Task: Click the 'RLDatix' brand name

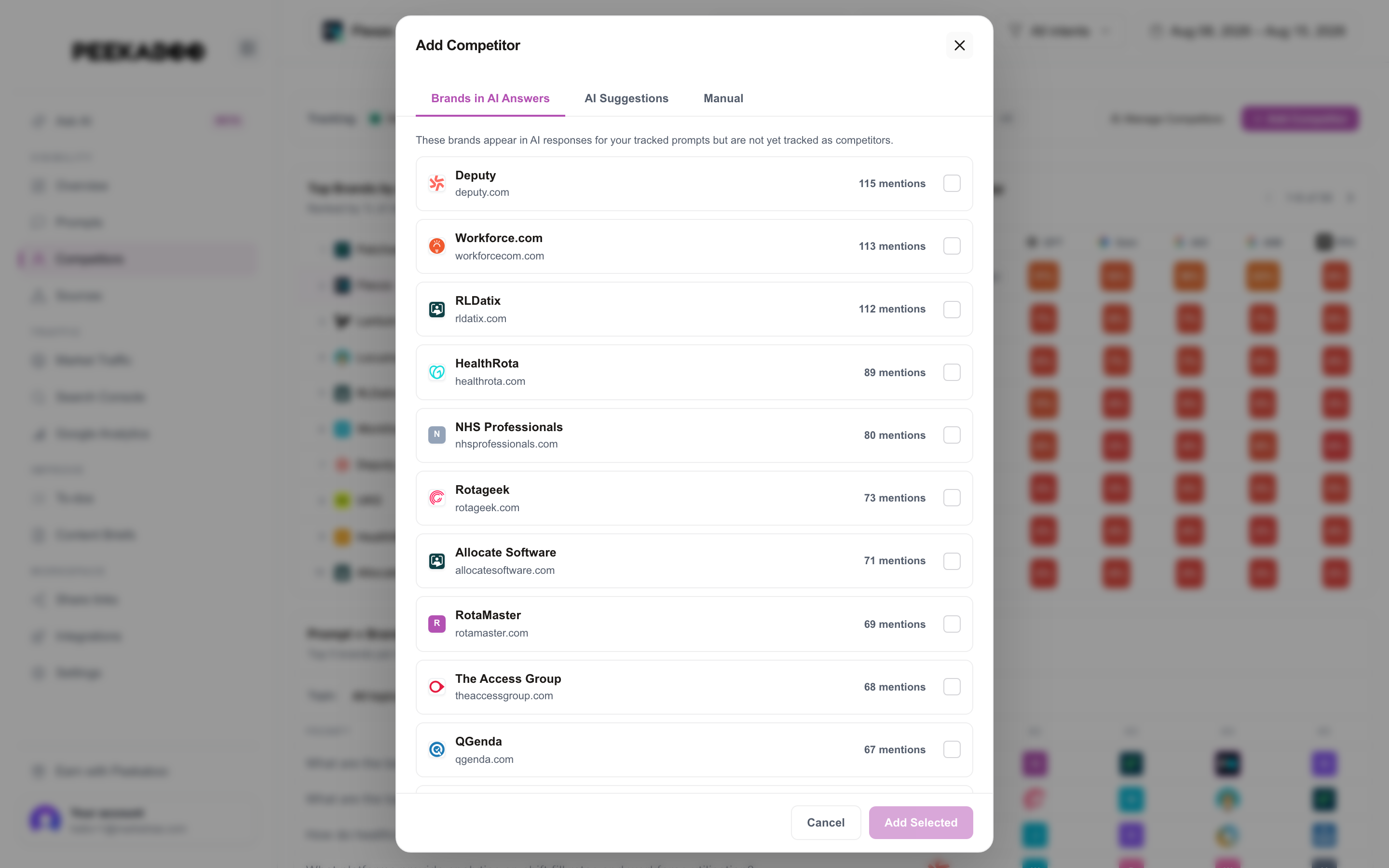Action: 477,301
